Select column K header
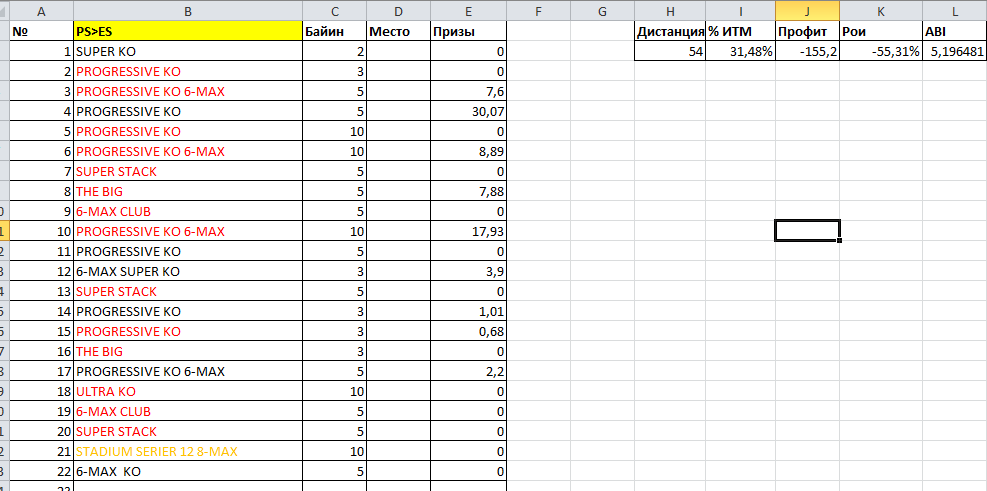The image size is (987, 491). tap(881, 11)
